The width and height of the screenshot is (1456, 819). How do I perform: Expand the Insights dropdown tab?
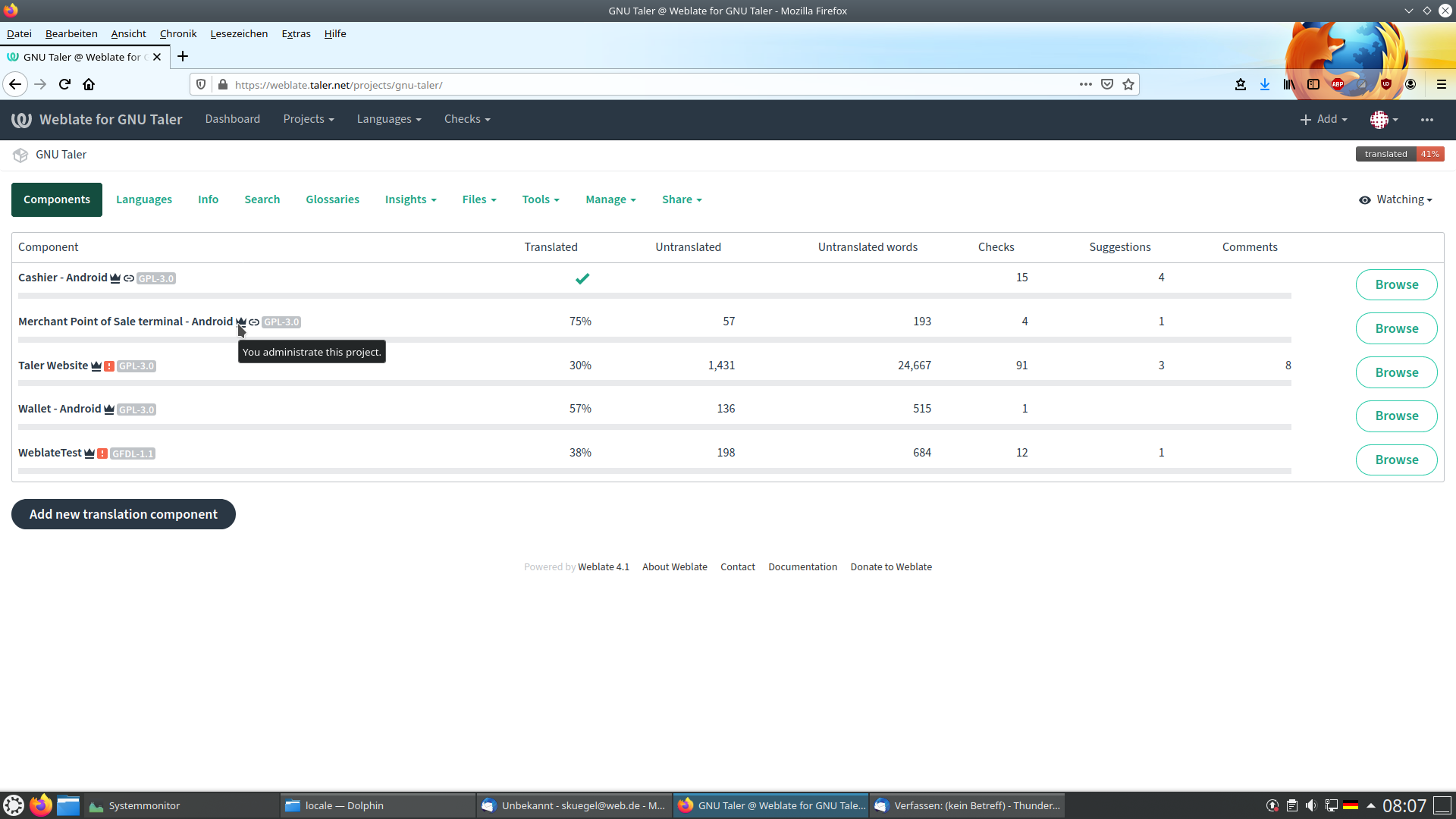(x=410, y=200)
